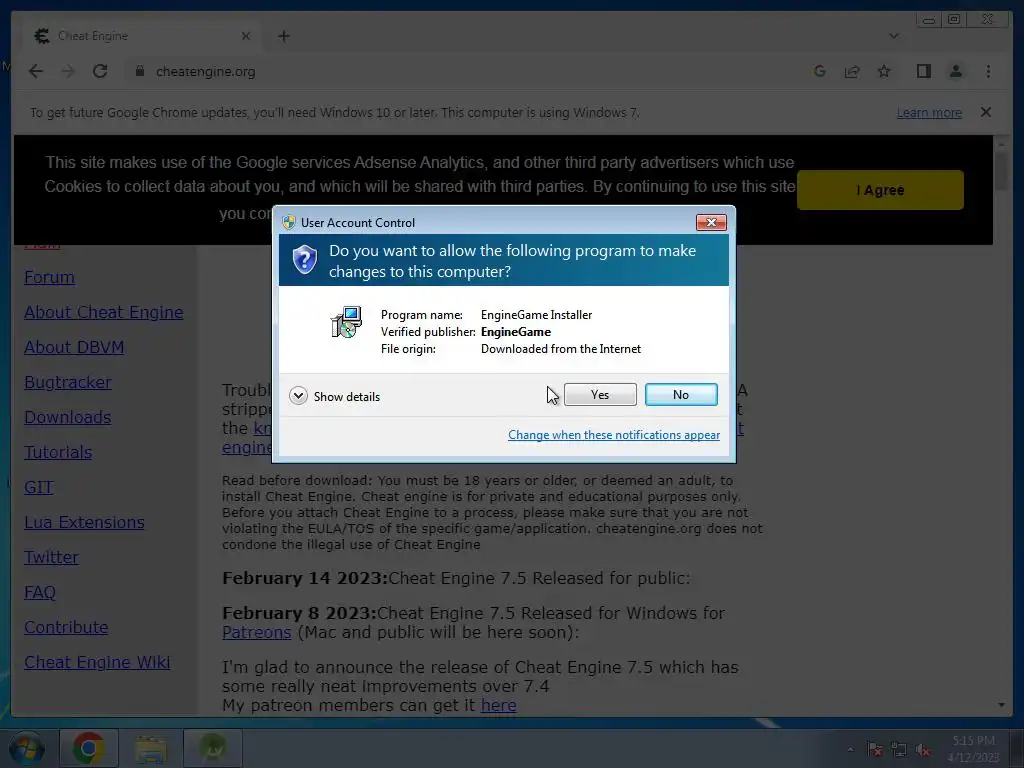Open tab search dropdown arrow
Viewport: 1024px width, 768px height.
[893, 36]
